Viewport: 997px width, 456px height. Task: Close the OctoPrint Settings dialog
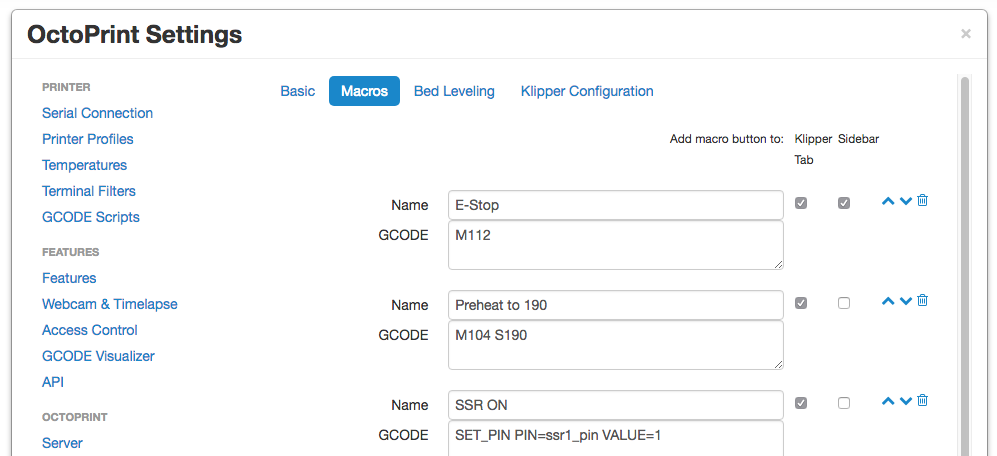pyautogui.click(x=965, y=34)
